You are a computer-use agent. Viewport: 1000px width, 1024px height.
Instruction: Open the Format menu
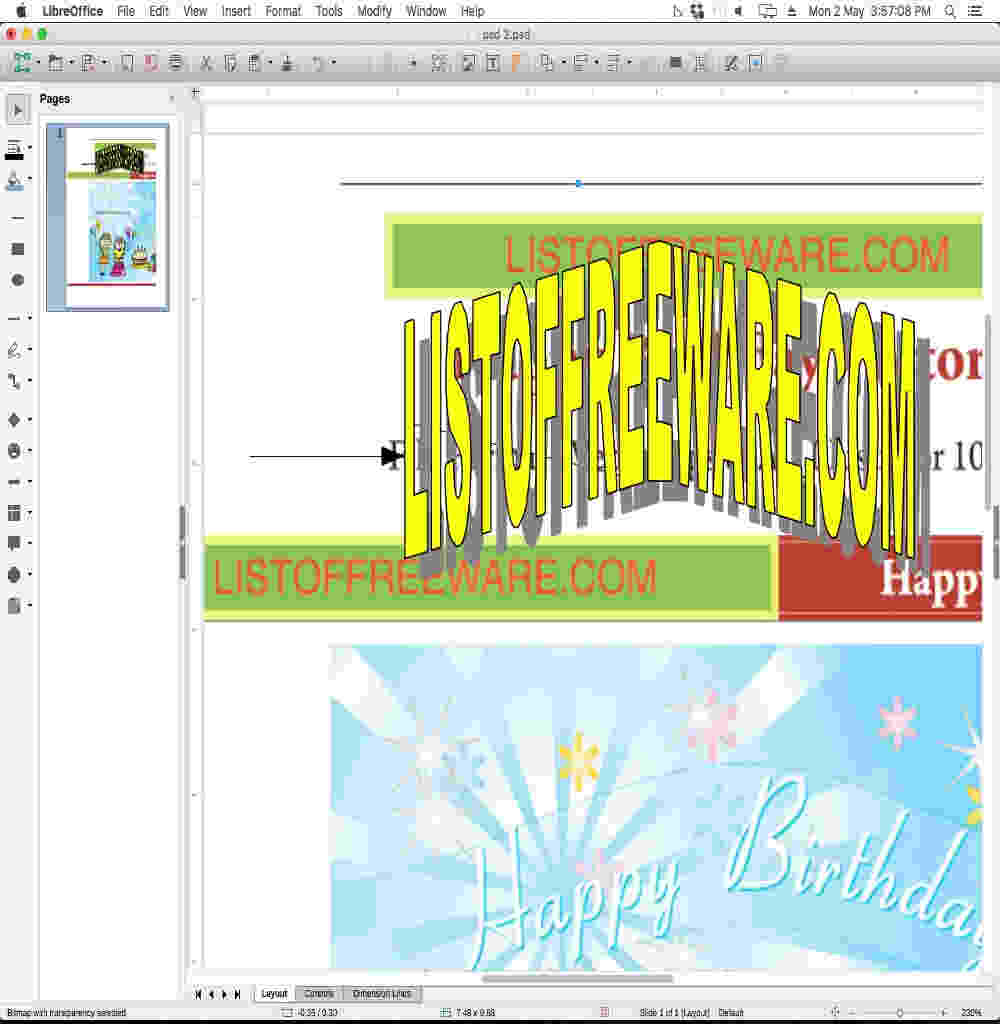point(283,11)
